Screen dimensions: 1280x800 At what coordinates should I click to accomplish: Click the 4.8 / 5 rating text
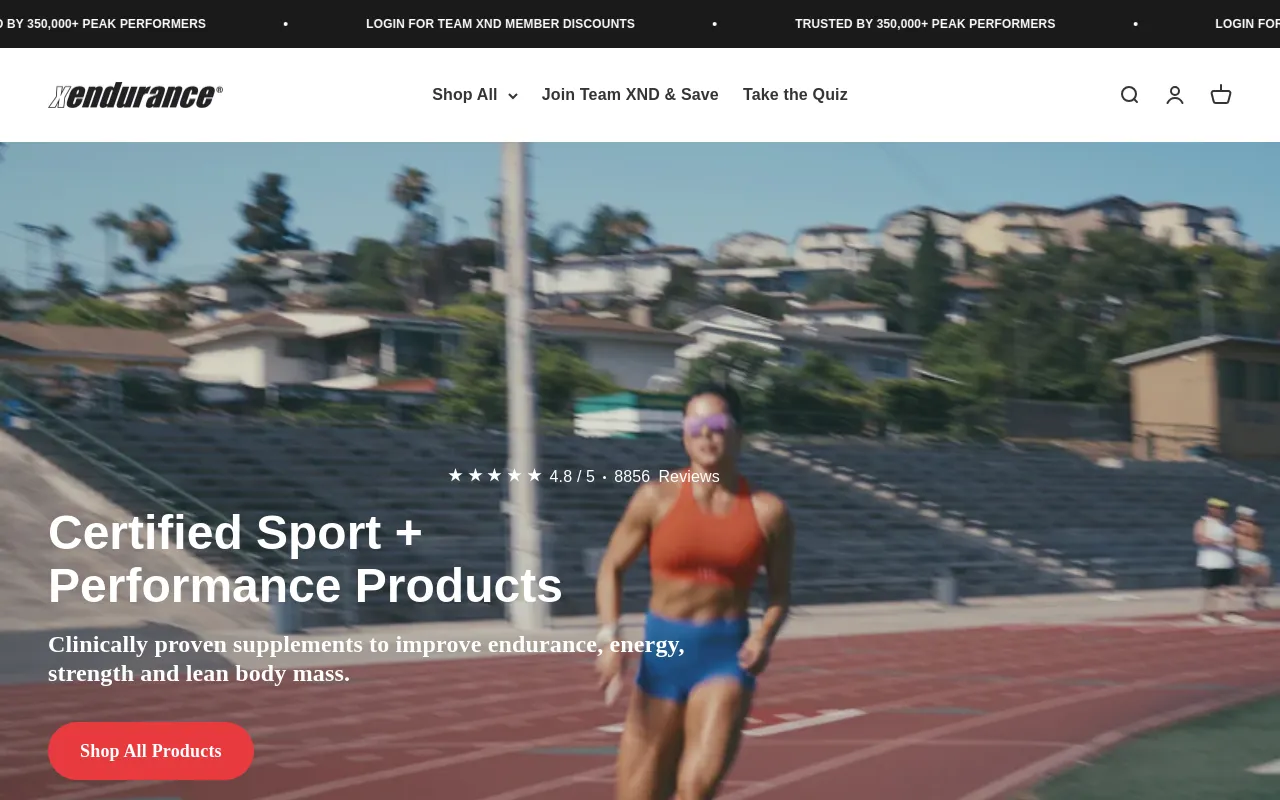tap(572, 477)
